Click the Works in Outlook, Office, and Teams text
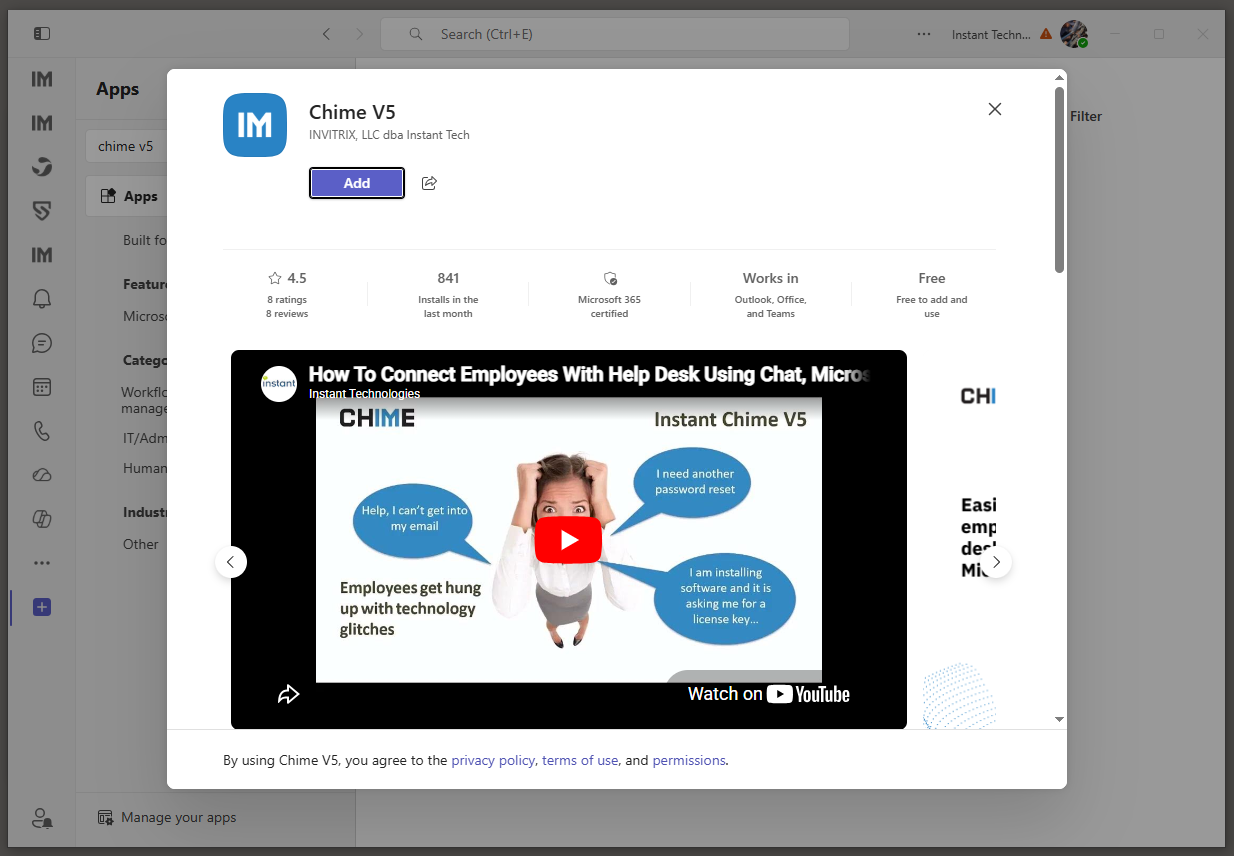This screenshot has width=1234, height=856. tap(770, 295)
